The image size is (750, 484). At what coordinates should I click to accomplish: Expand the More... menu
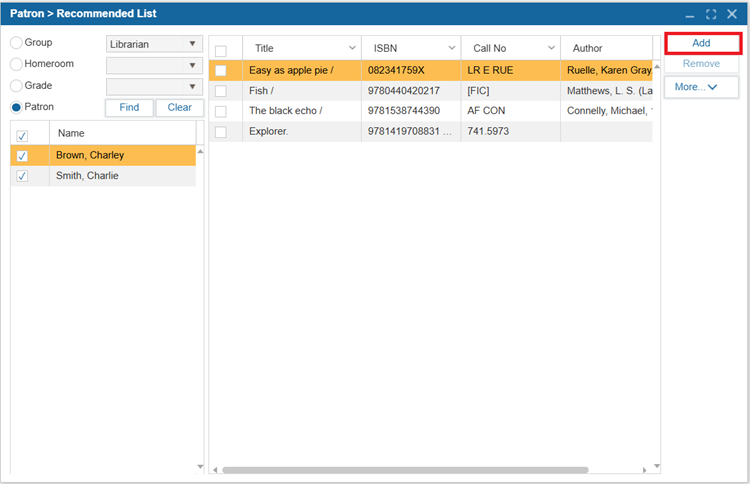(701, 87)
